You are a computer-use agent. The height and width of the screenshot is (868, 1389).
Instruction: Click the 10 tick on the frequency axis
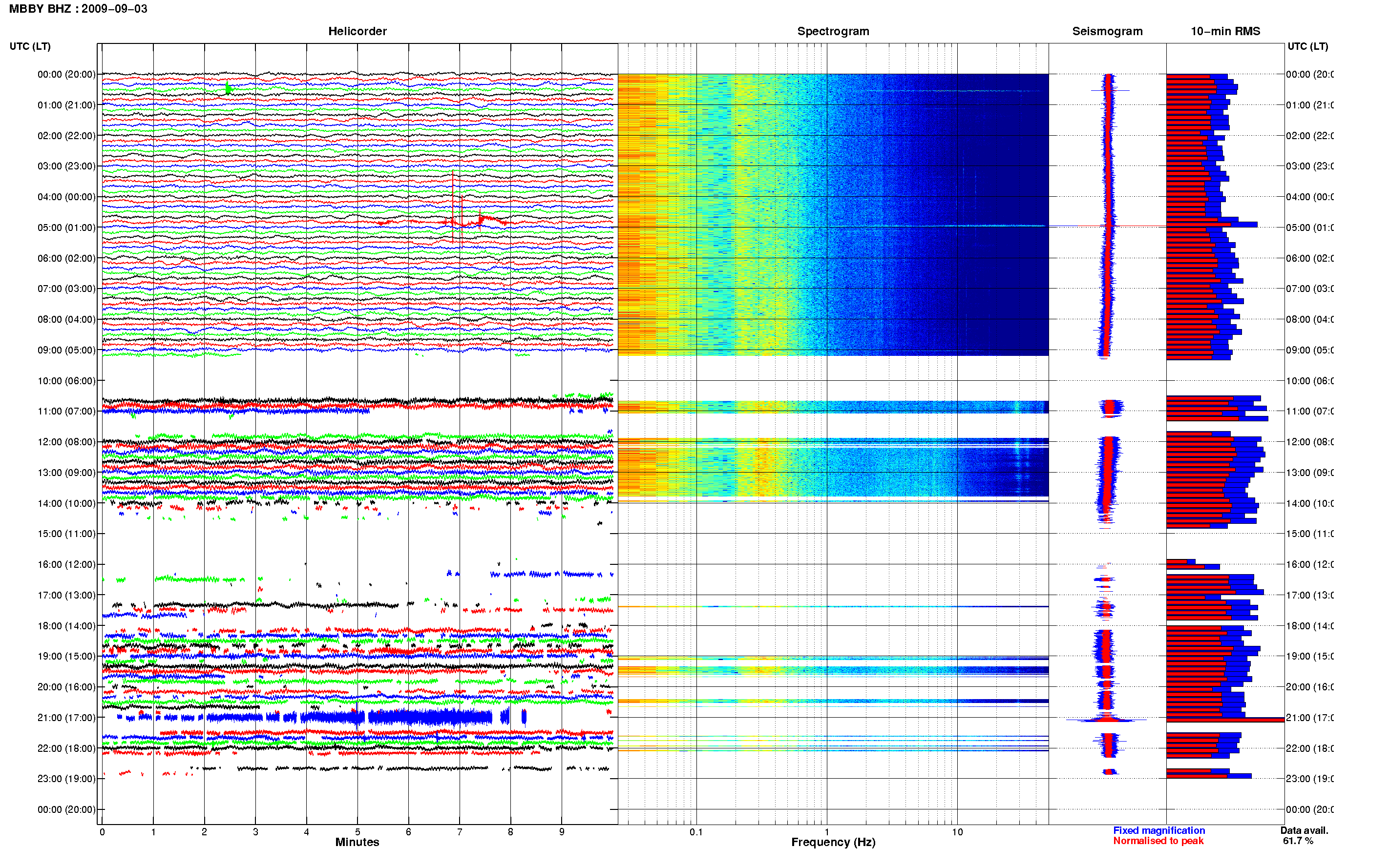point(957,832)
